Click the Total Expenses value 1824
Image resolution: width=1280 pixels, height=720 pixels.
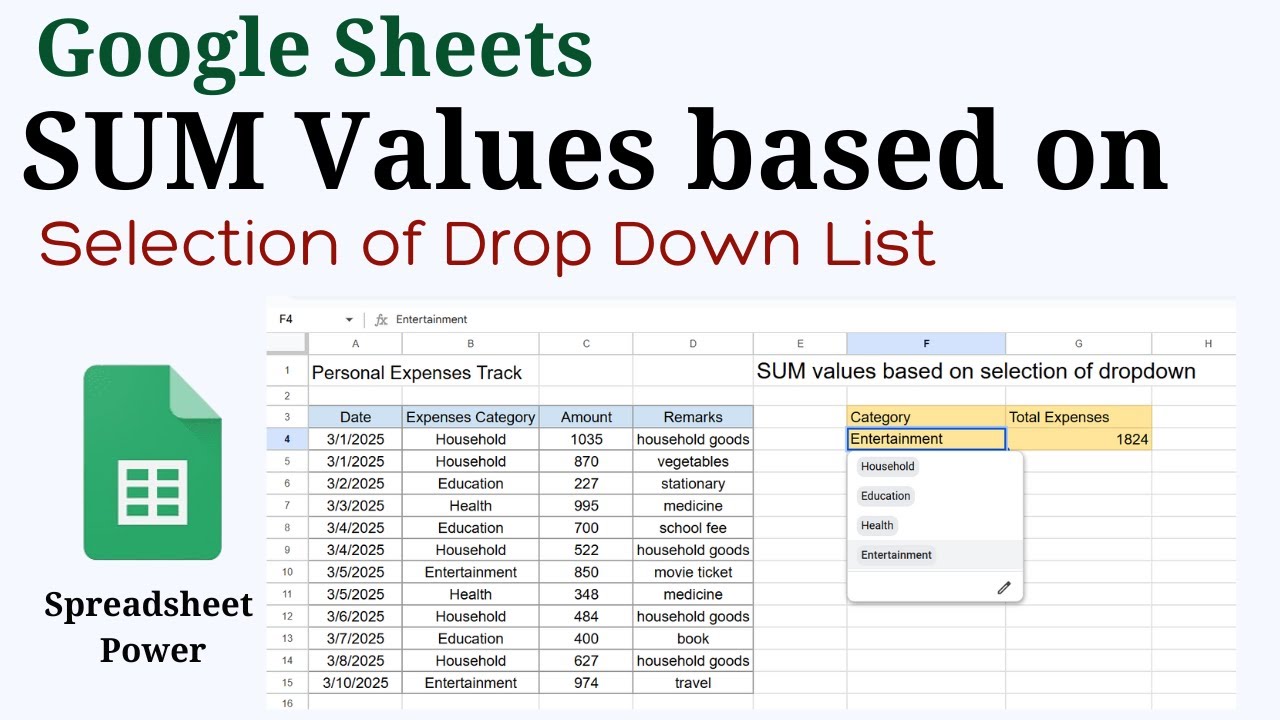1079,439
